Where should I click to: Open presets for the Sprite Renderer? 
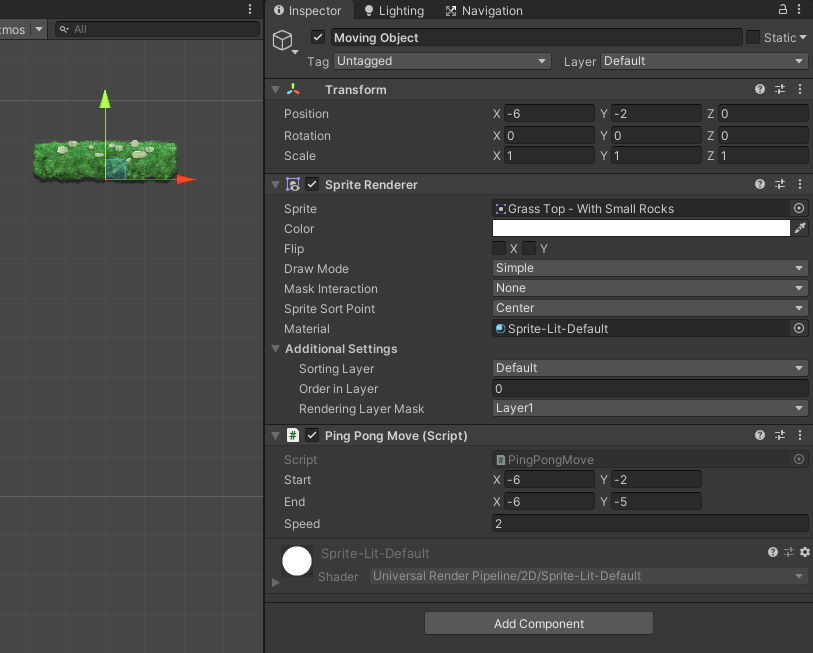coord(780,184)
